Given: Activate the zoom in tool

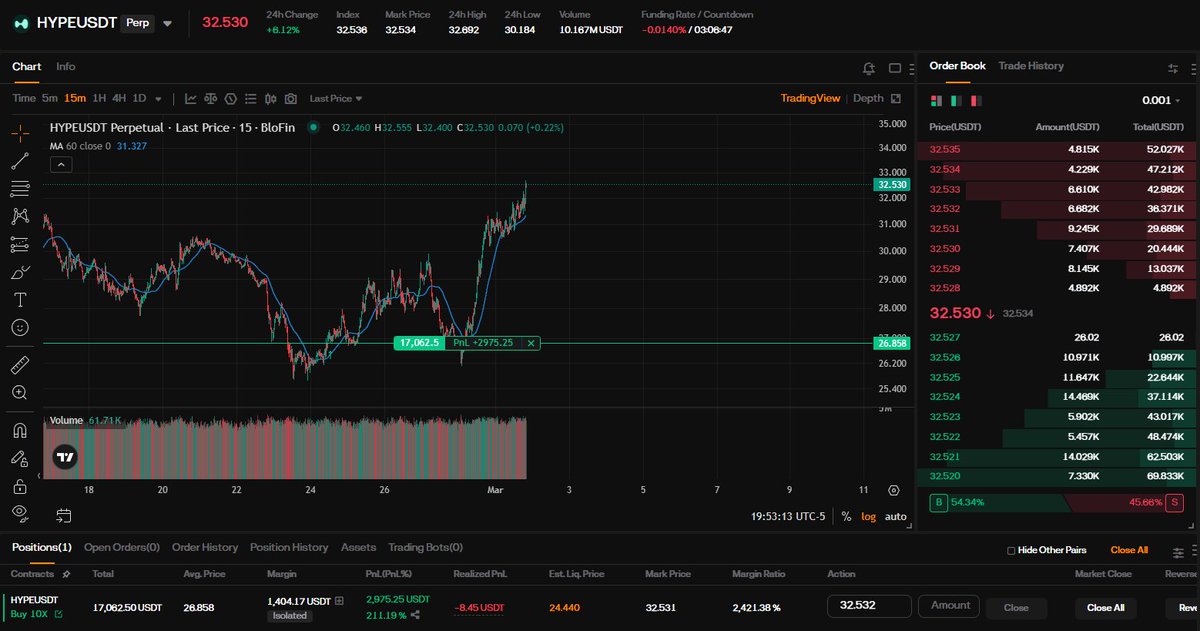Looking at the screenshot, I should [20, 393].
